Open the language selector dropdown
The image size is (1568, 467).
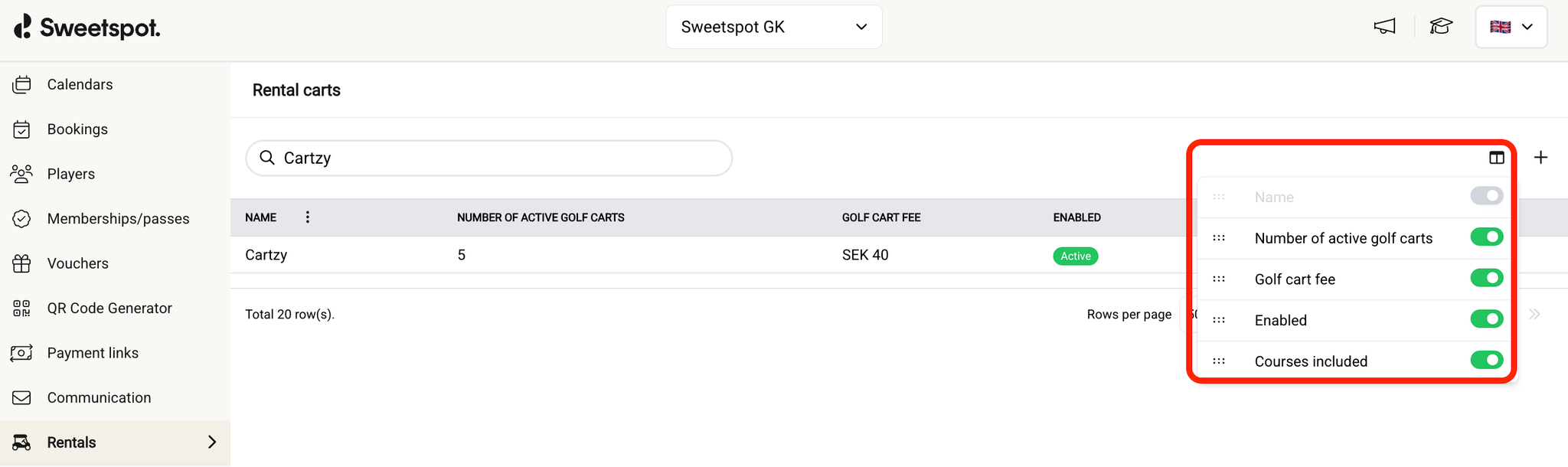(x=1511, y=26)
